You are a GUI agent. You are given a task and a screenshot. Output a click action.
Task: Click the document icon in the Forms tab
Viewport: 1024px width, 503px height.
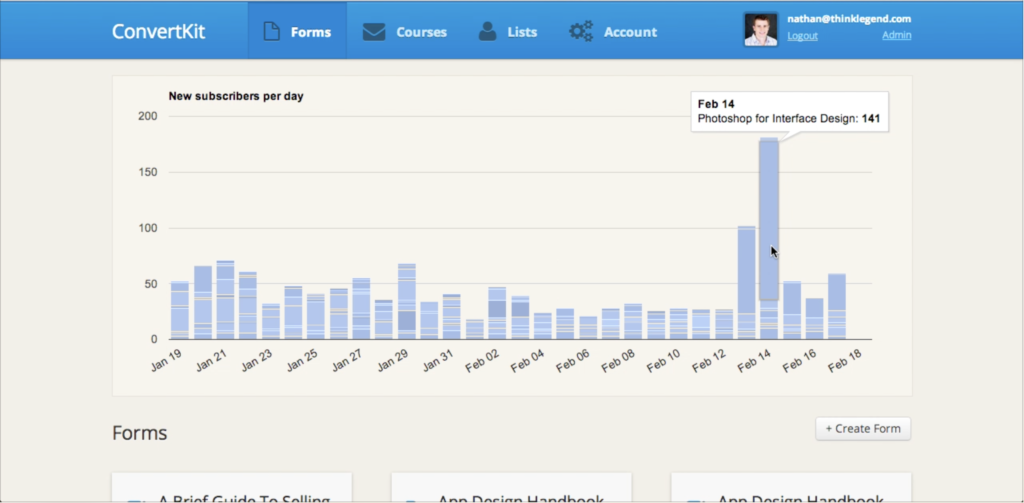coord(270,31)
